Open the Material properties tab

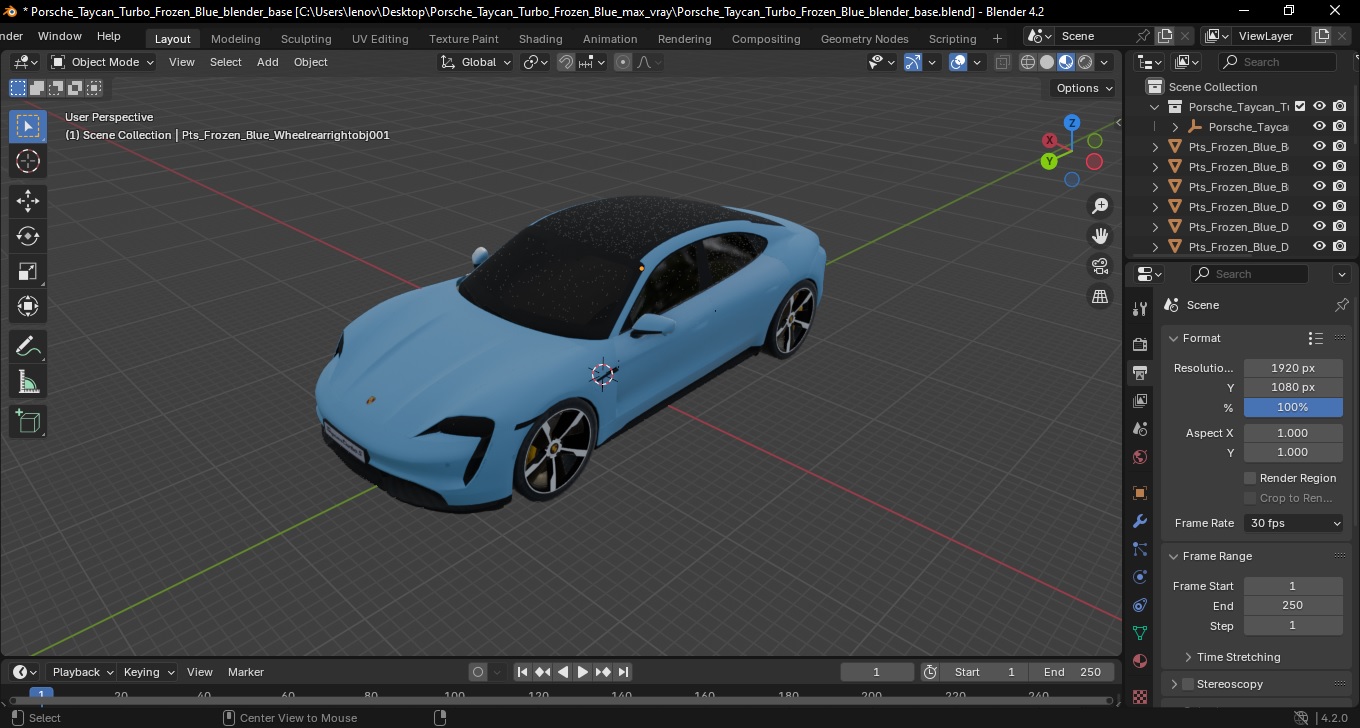click(x=1139, y=661)
